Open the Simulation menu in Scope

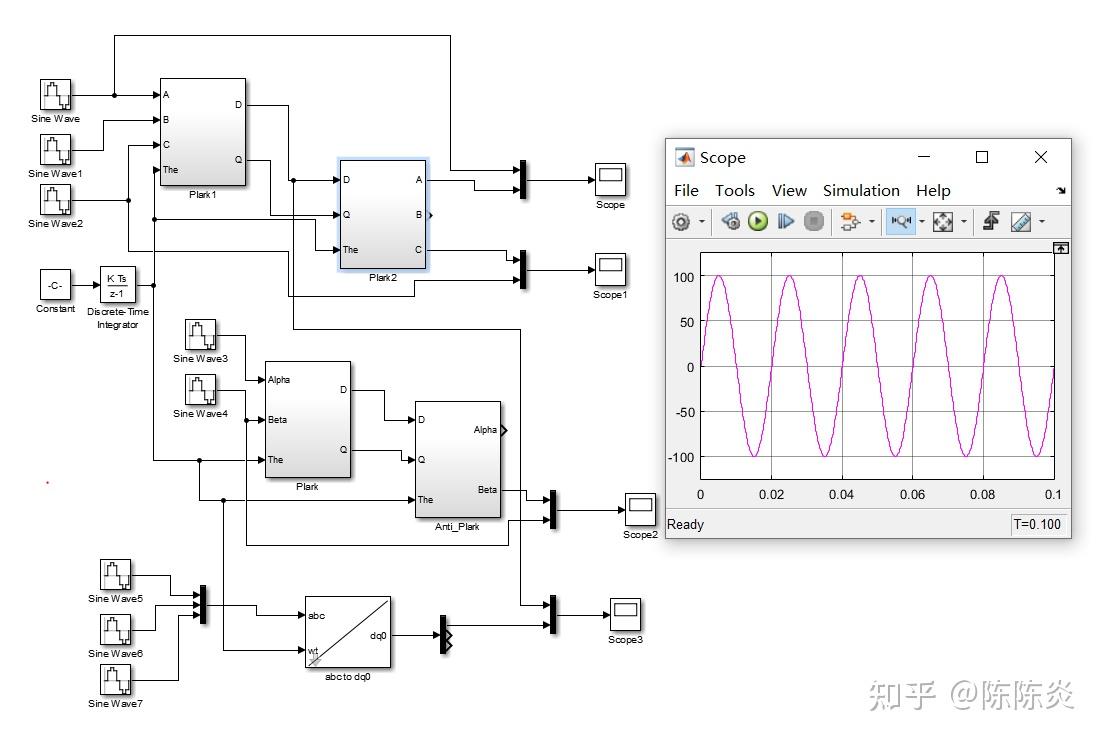(861, 191)
